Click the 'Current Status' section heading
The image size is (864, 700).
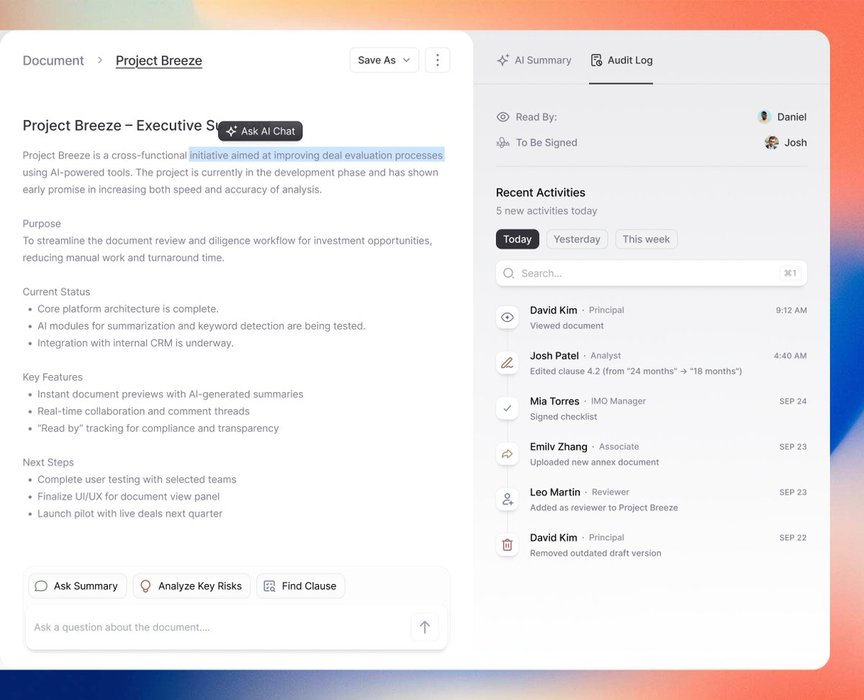(56, 292)
